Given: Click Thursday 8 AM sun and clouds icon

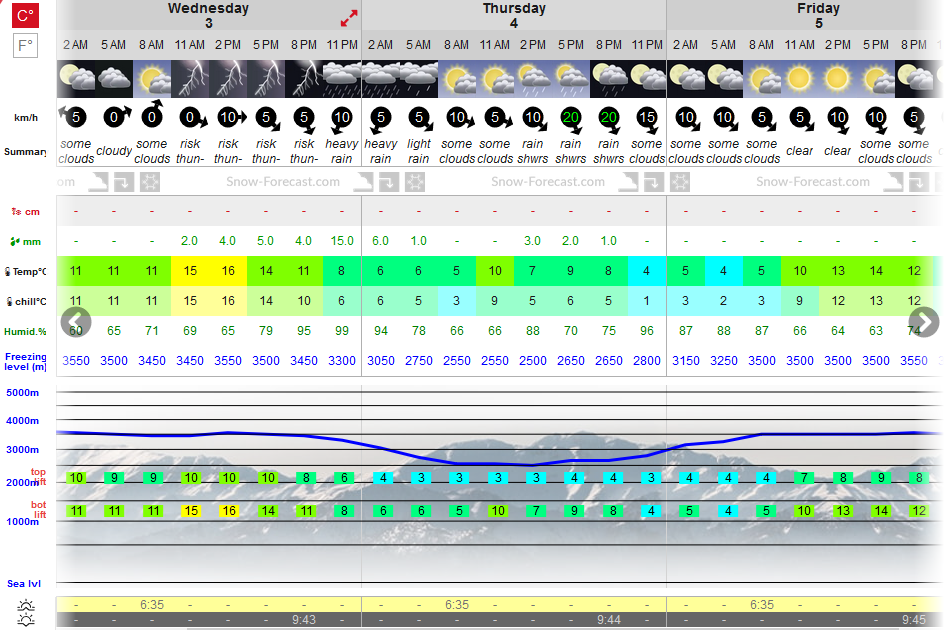Looking at the screenshot, I should (x=457, y=79).
